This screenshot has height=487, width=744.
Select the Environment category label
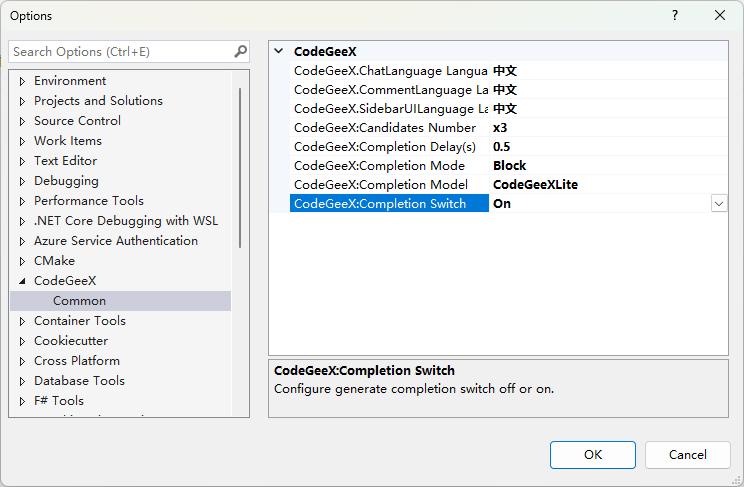(70, 81)
